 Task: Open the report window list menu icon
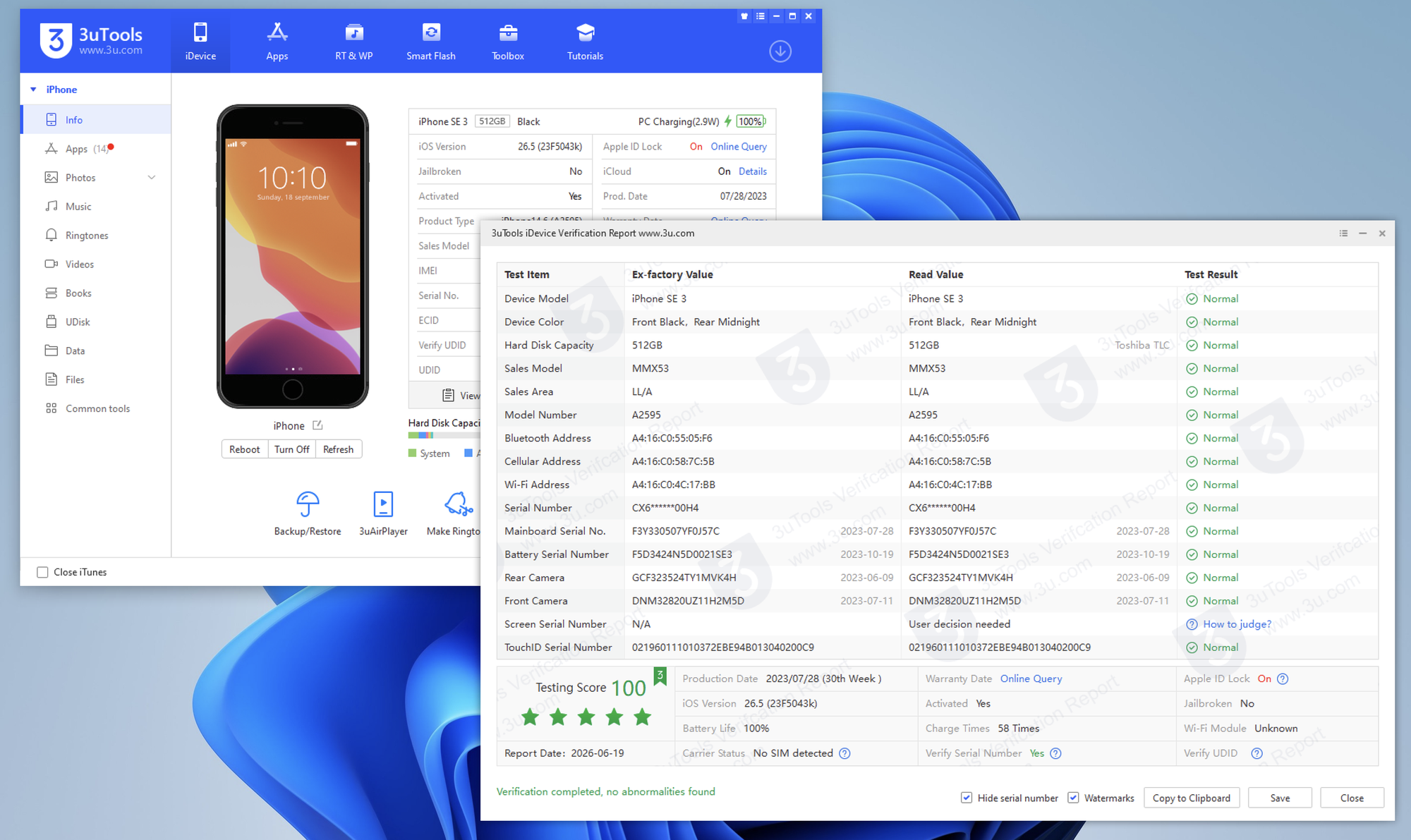1343,233
